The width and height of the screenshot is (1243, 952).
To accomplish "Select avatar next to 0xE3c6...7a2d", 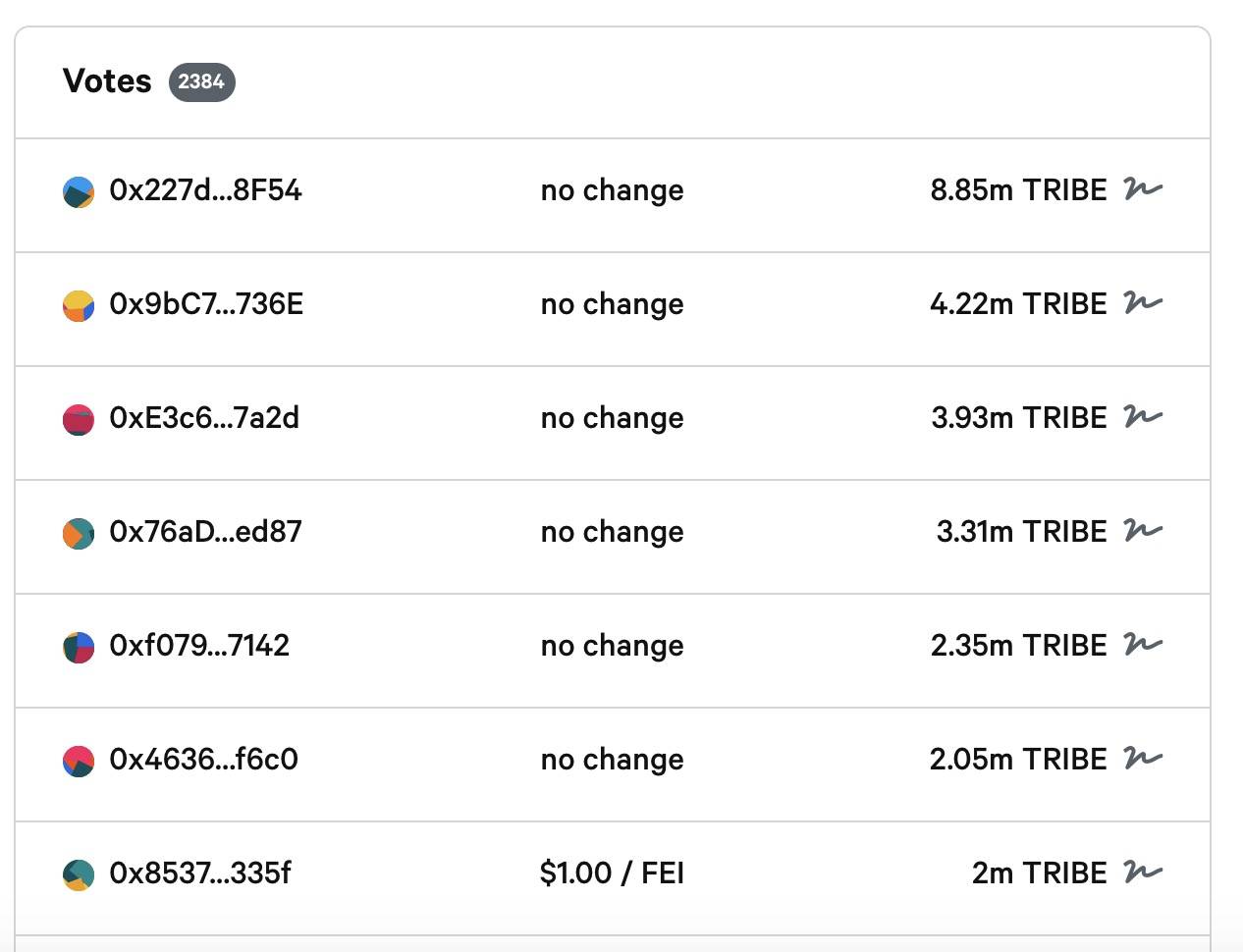I will [x=79, y=420].
